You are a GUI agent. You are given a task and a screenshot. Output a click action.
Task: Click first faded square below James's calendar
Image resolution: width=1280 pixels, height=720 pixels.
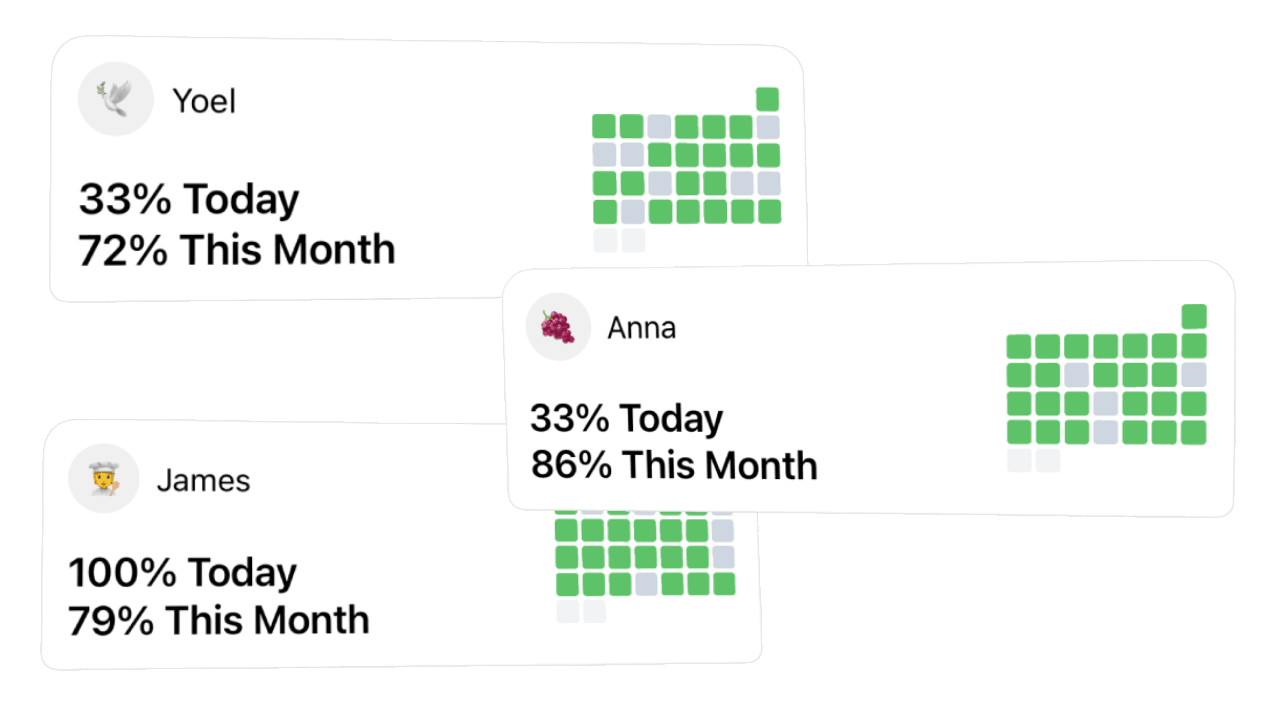point(567,611)
